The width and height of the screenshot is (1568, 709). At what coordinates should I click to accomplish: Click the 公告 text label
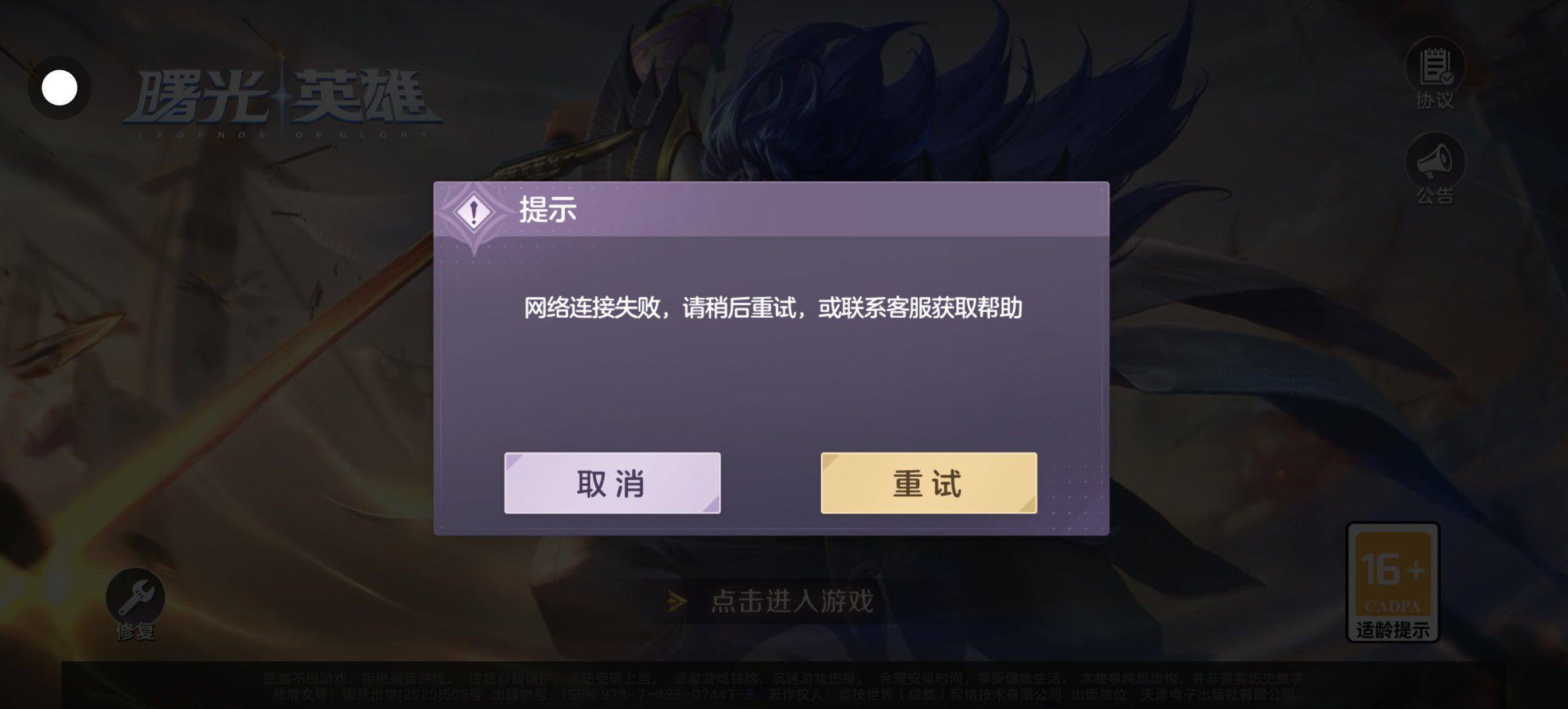click(x=1435, y=196)
